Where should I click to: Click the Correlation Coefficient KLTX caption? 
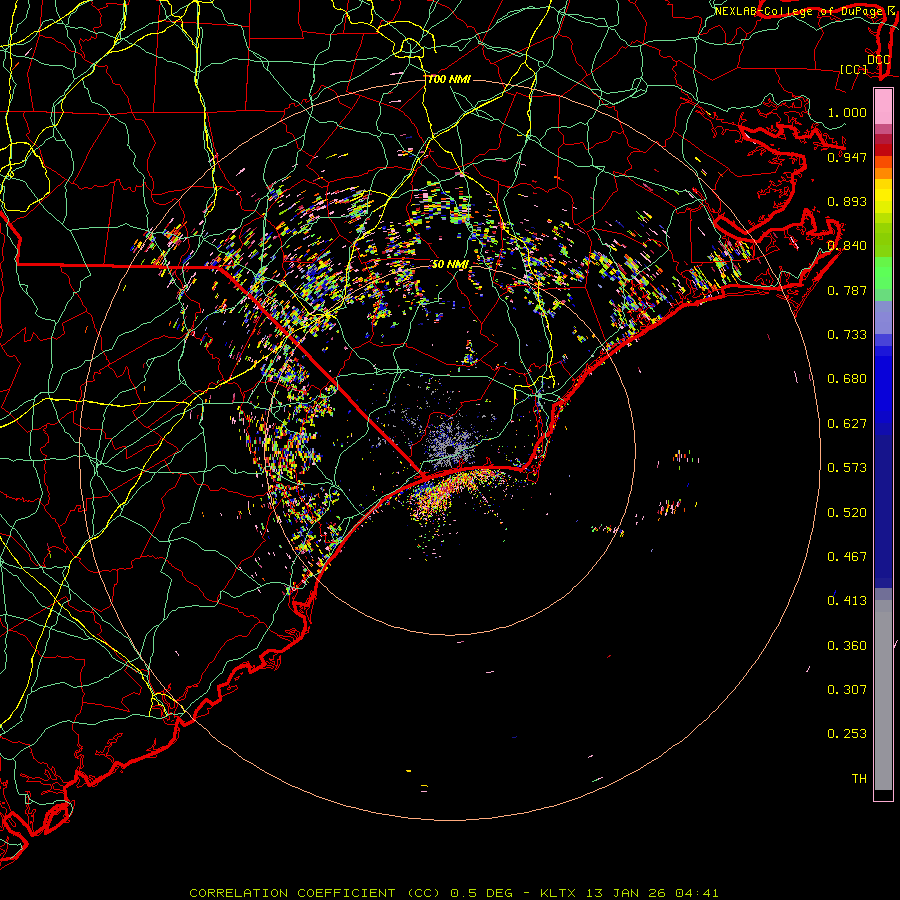pos(453,893)
